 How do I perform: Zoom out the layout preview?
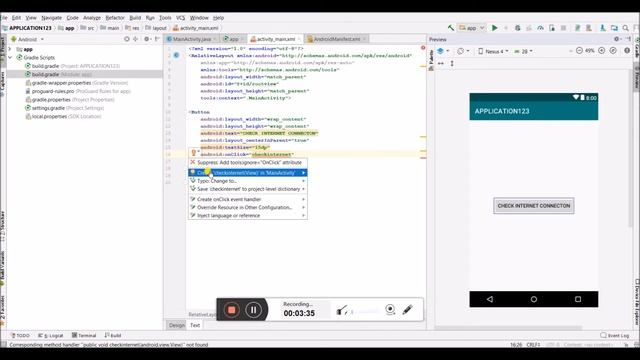pyautogui.click(x=579, y=51)
